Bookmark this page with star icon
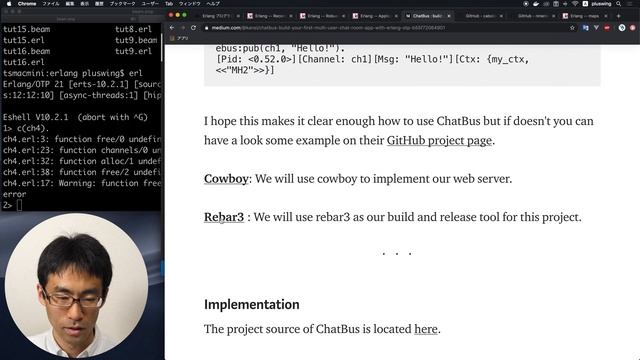 [x=572, y=28]
